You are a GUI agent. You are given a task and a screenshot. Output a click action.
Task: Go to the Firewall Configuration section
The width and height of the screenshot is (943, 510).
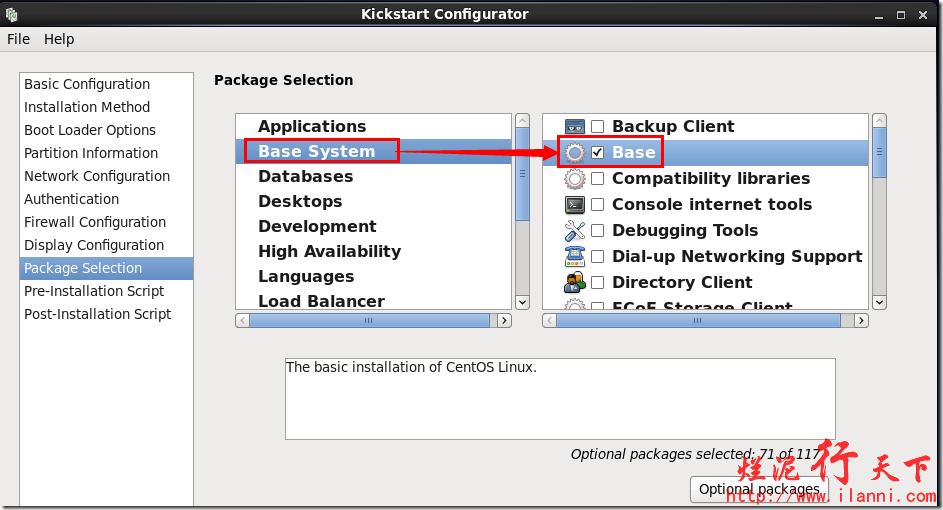coord(95,222)
